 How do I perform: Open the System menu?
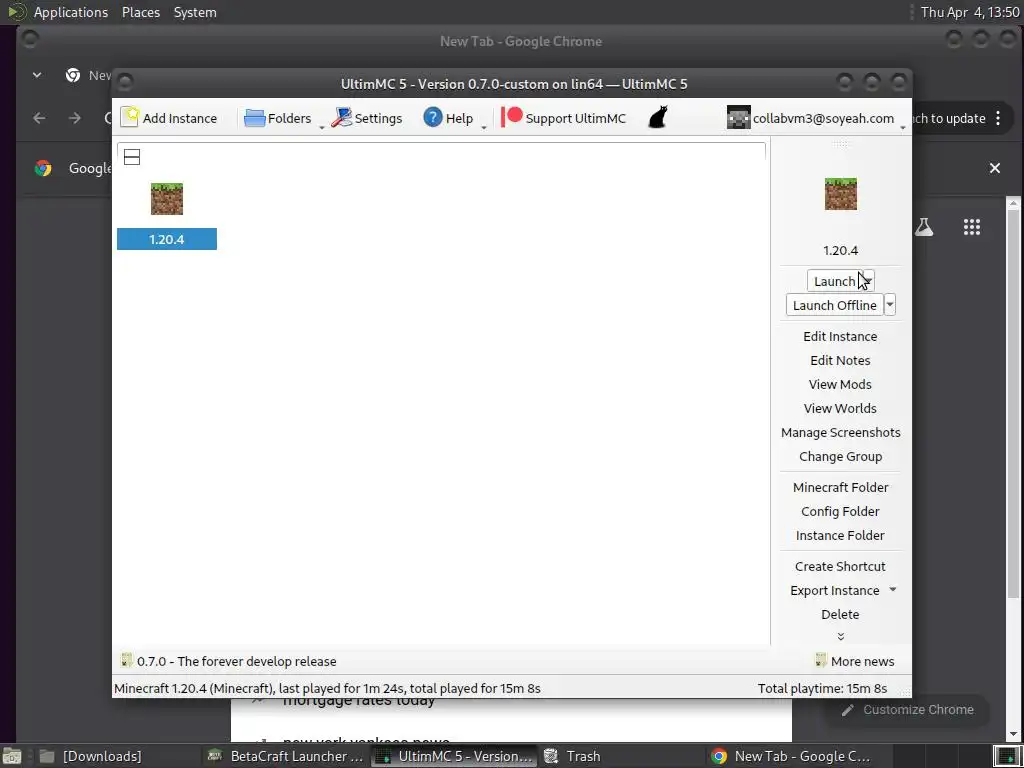click(195, 12)
